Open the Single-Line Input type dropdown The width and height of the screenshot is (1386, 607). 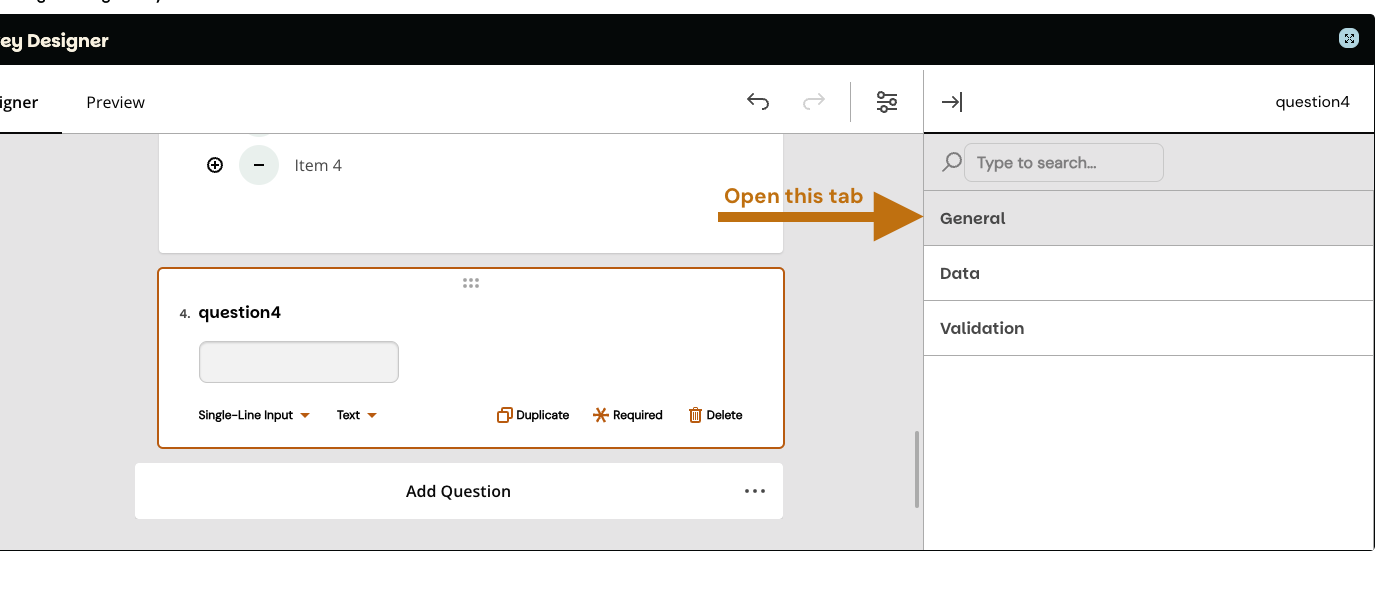click(x=254, y=415)
